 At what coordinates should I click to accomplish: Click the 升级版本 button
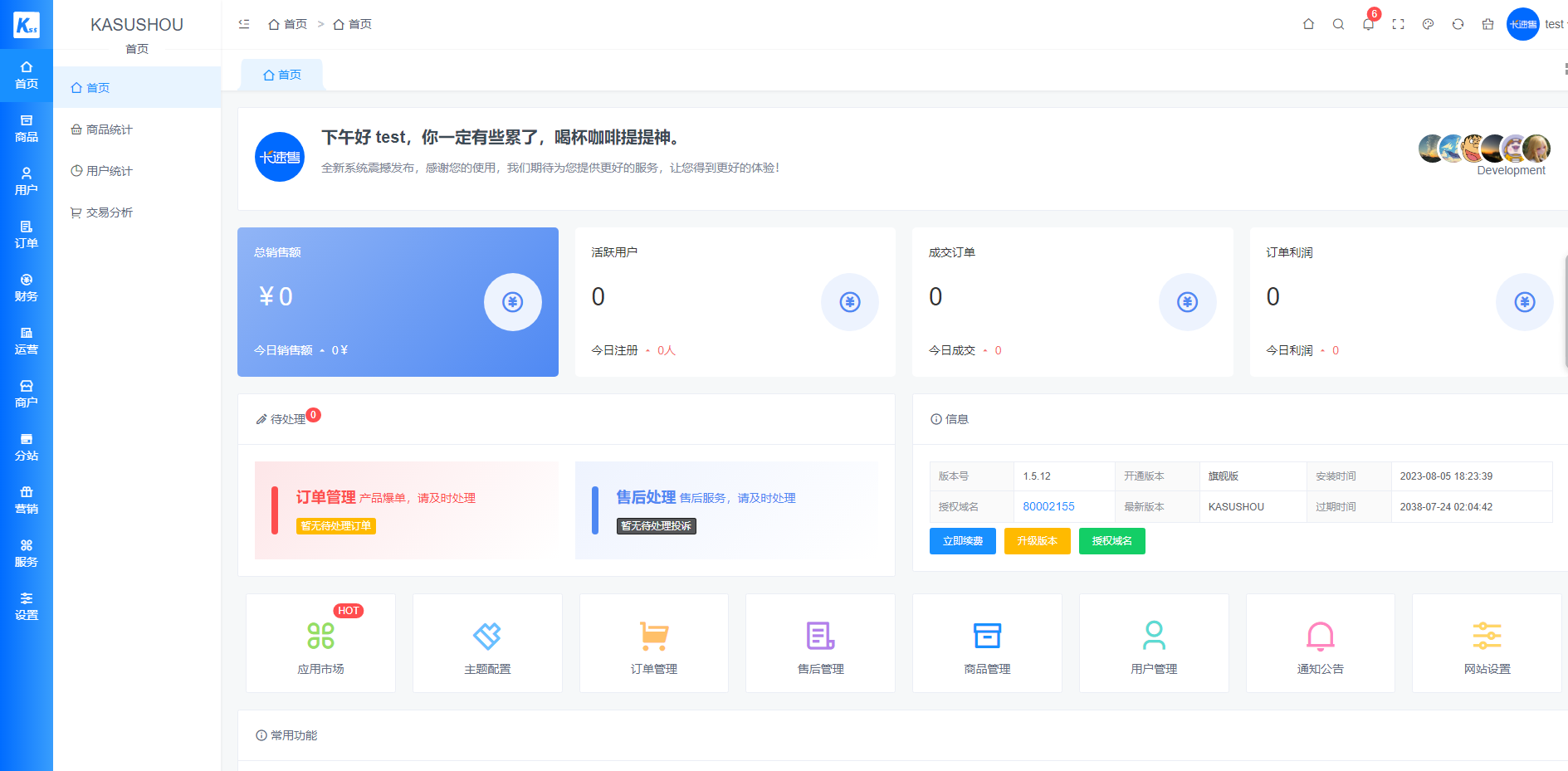(1037, 541)
